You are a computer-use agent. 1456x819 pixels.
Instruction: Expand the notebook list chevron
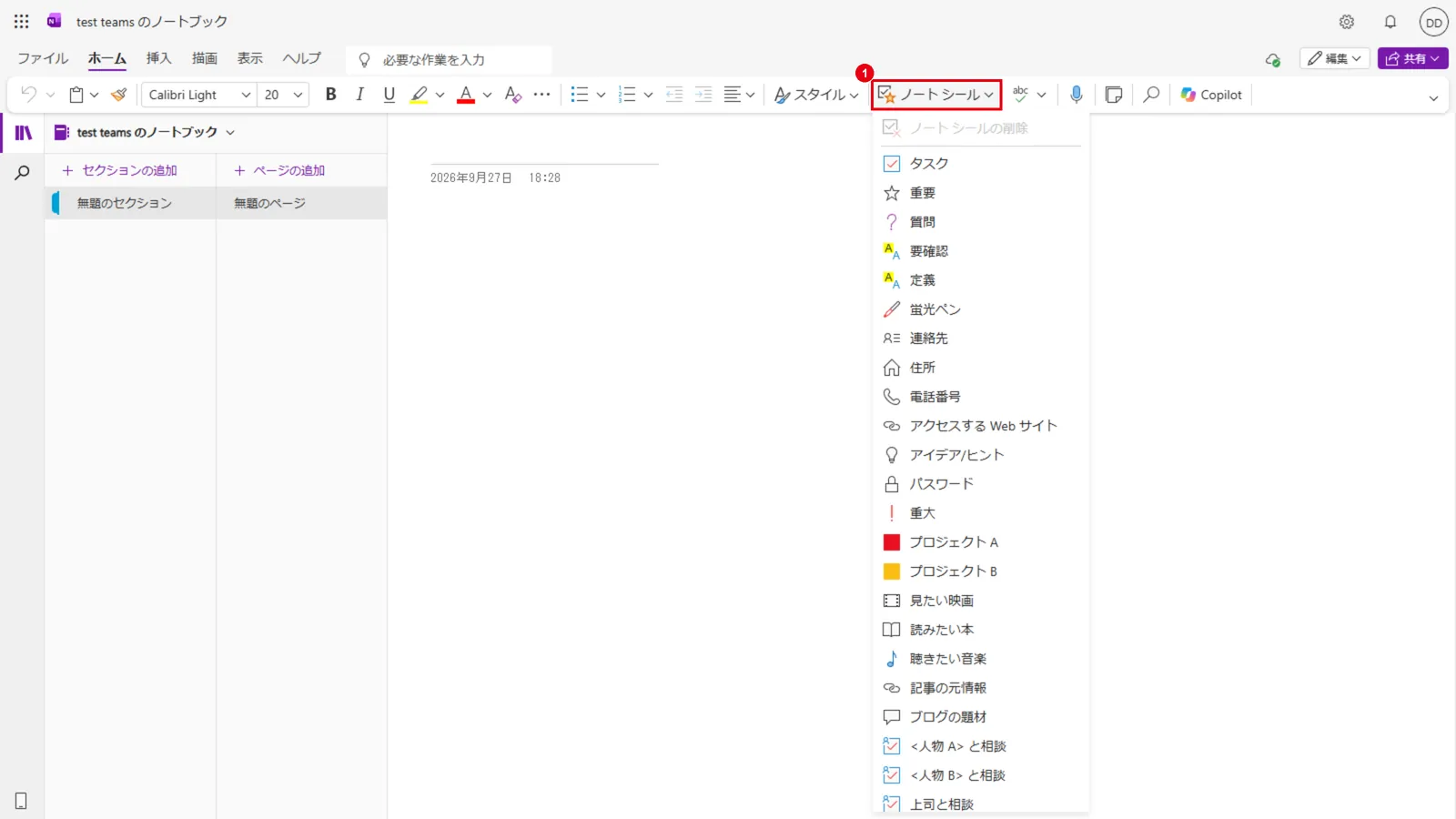(230, 133)
